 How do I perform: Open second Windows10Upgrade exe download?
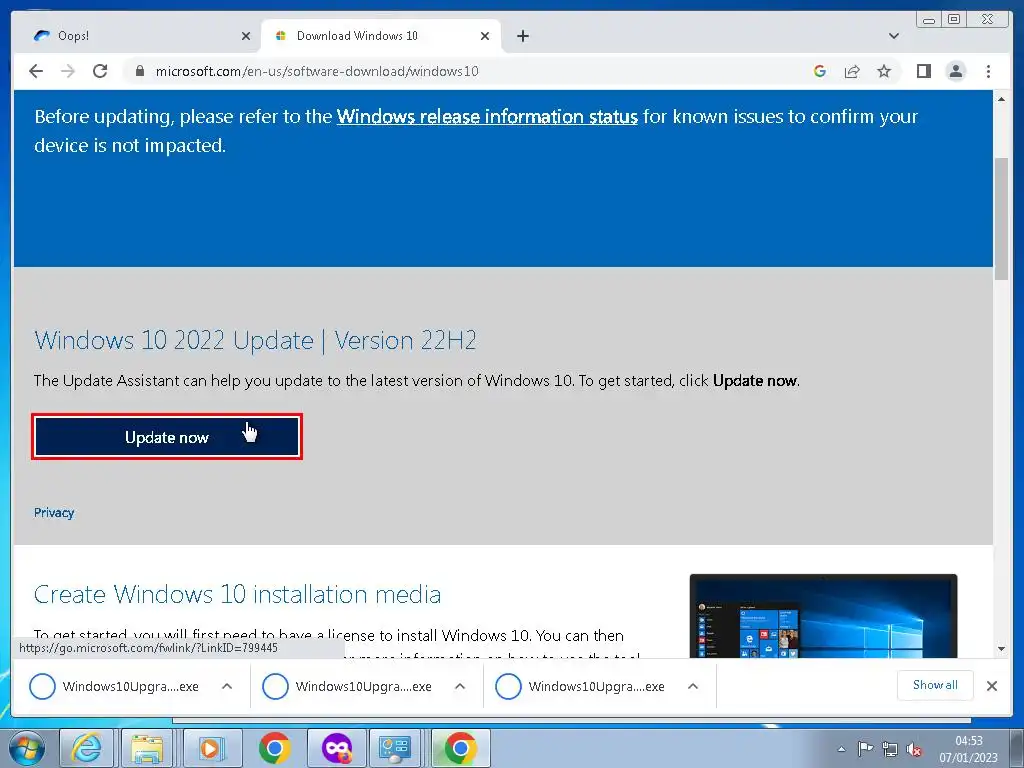point(348,686)
